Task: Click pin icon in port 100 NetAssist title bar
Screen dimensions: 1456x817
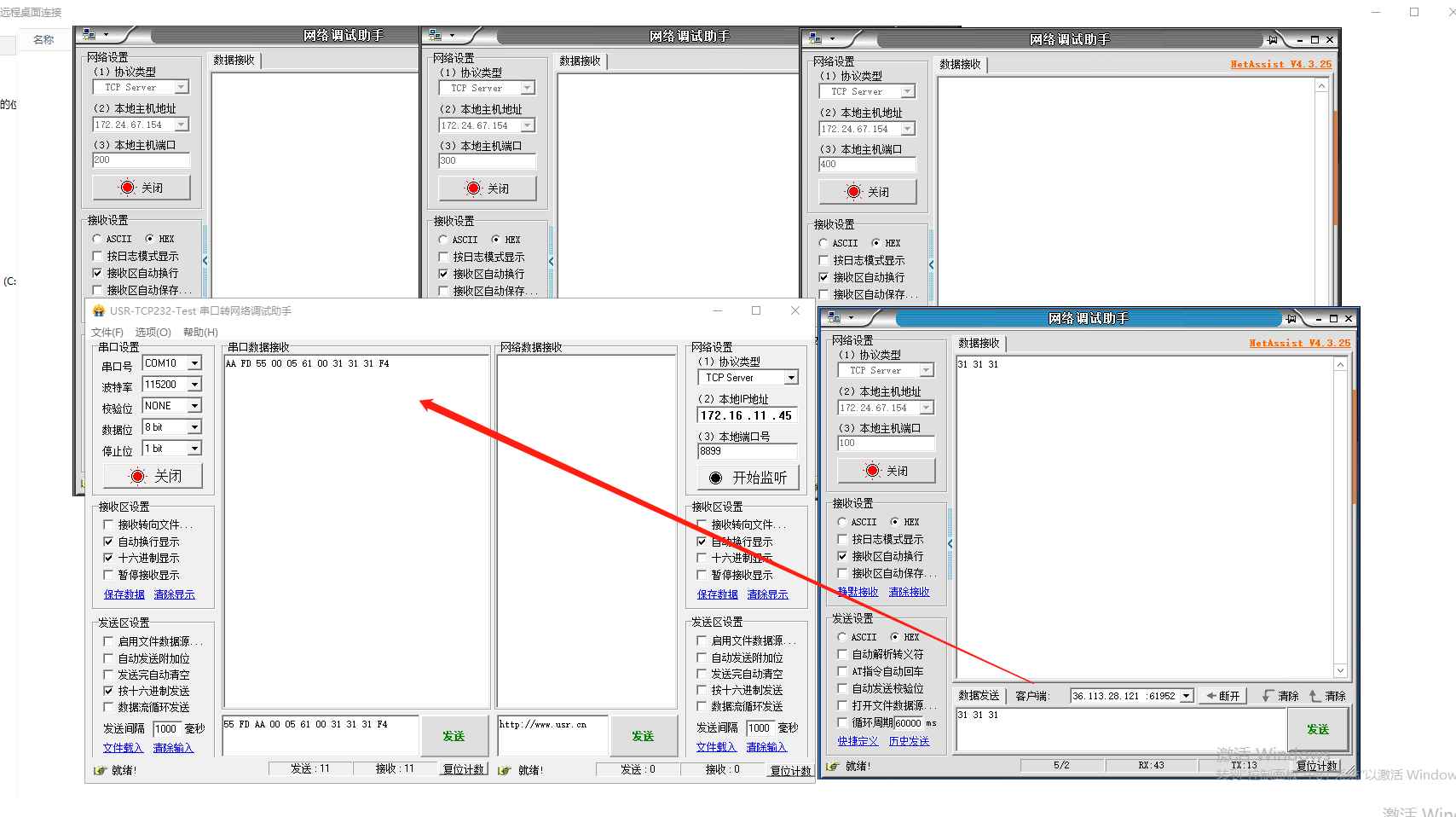Action: click(x=1291, y=319)
